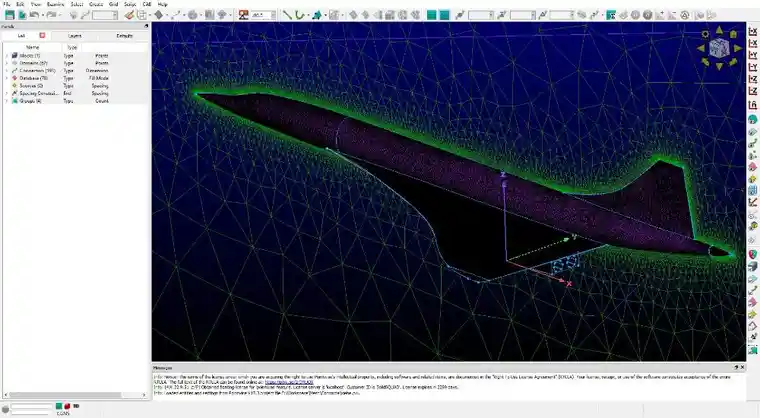Open the Grid menu
Image resolution: width=760 pixels, height=418 pixels.
[x=113, y=4]
